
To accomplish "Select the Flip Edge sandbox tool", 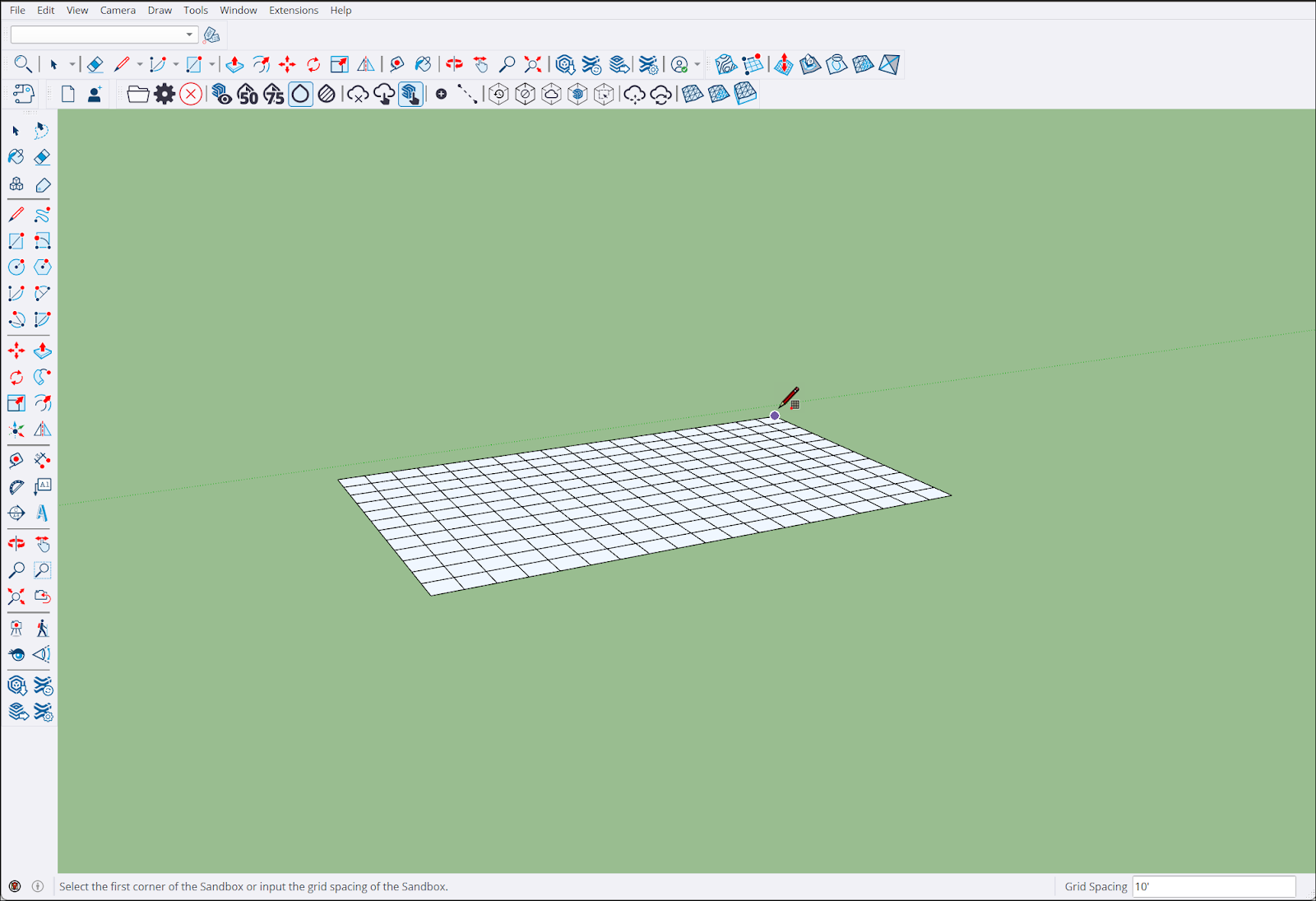I will coord(888,63).
